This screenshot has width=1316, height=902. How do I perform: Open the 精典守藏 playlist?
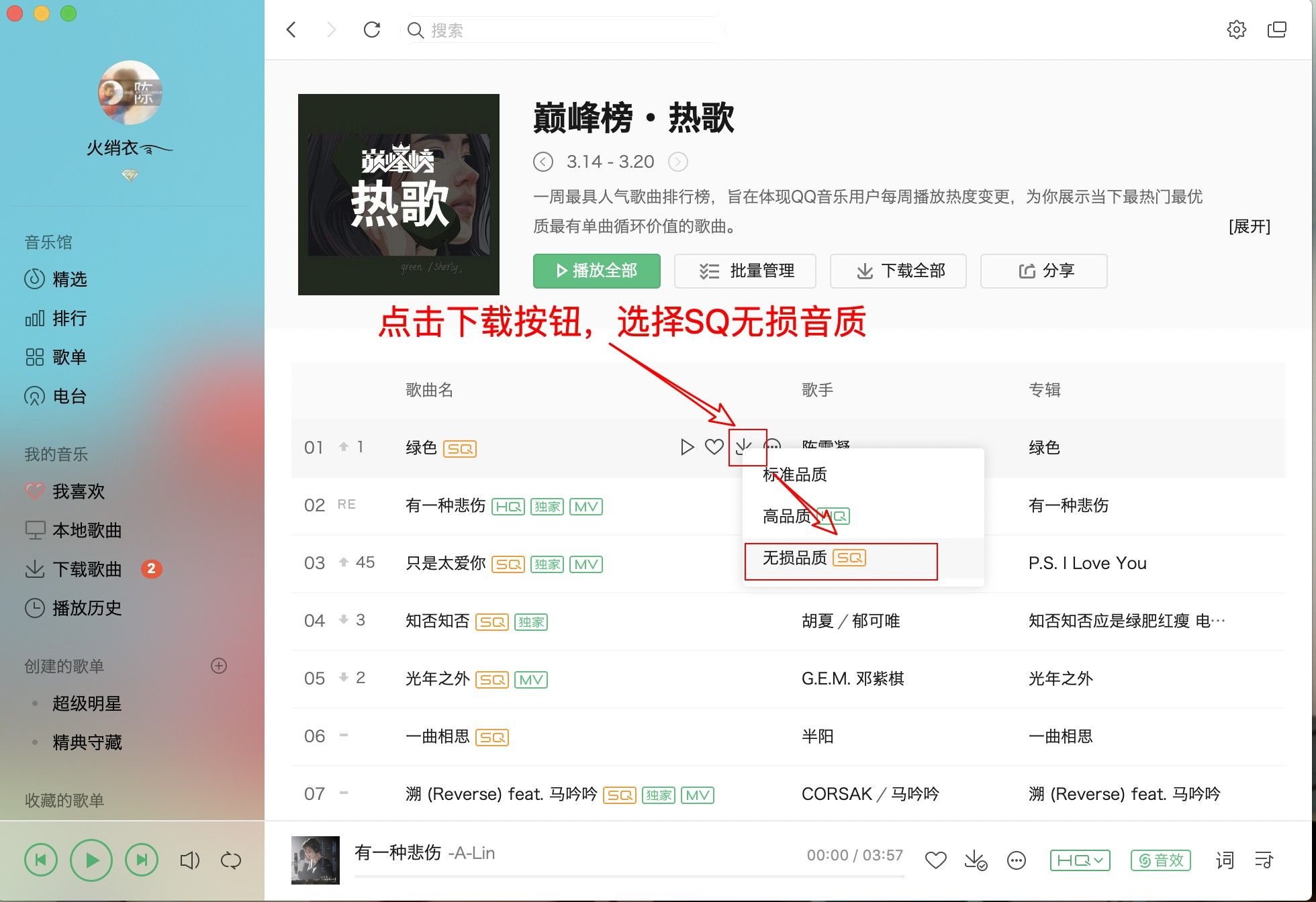(x=87, y=742)
